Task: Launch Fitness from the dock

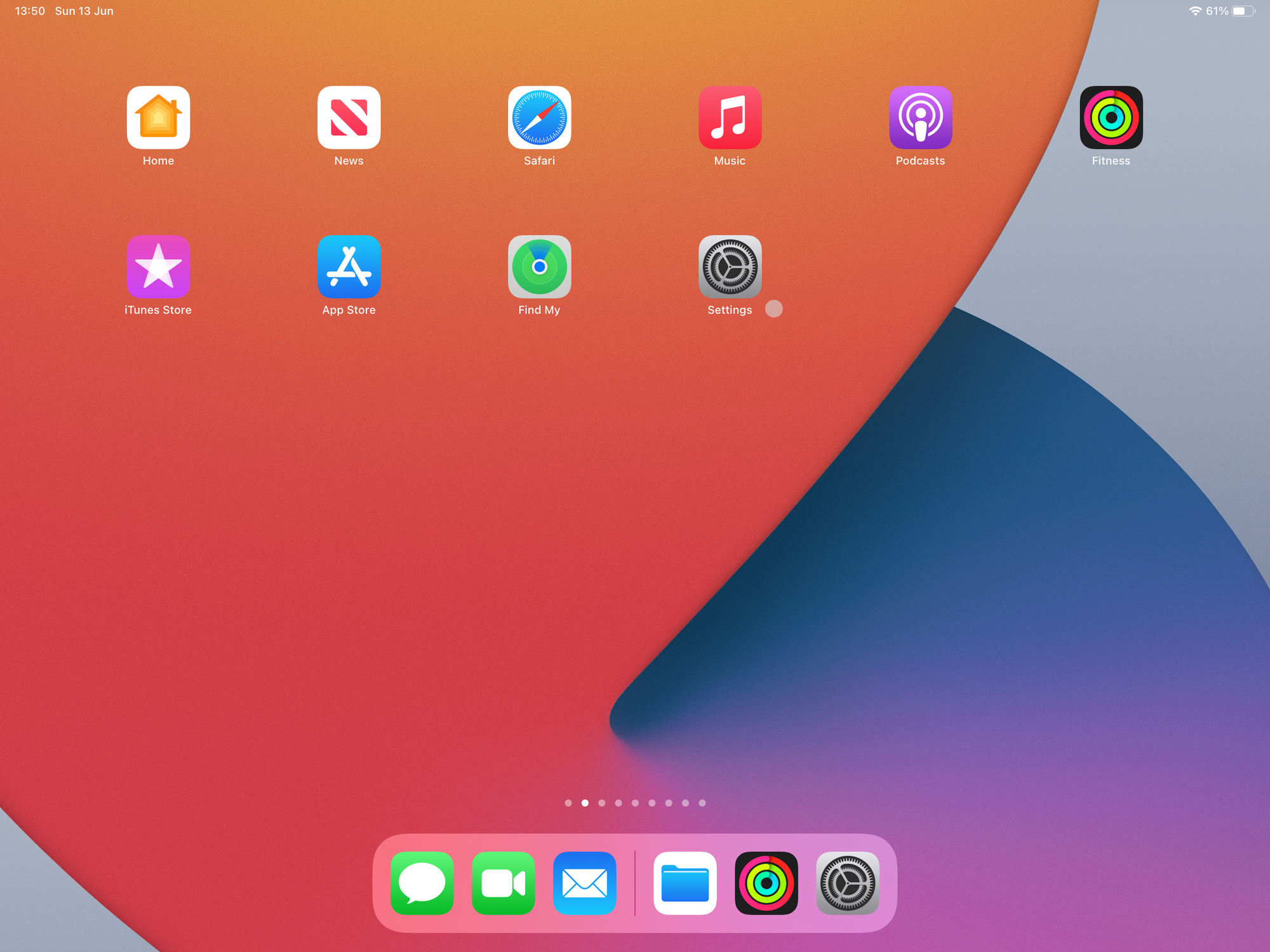Action: pyautogui.click(x=766, y=883)
